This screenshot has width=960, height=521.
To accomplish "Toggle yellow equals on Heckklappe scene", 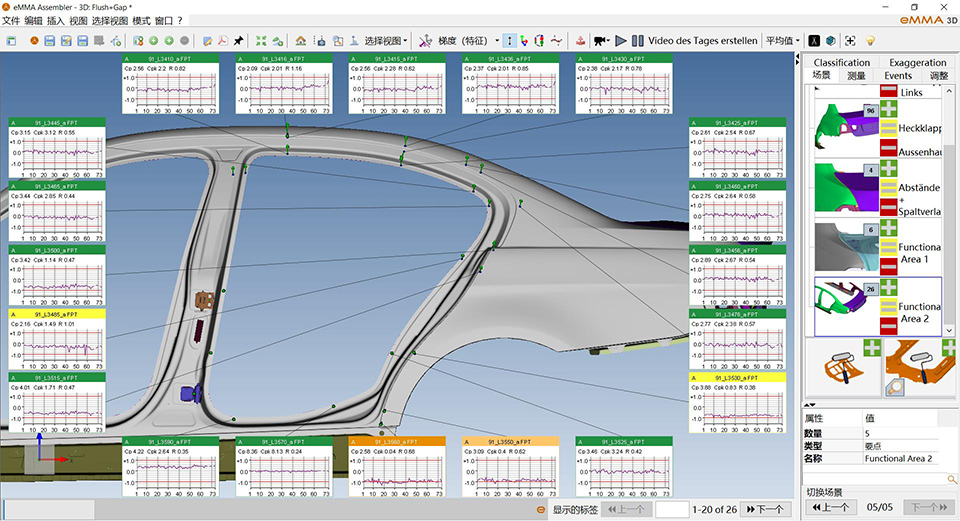I will pos(887,129).
